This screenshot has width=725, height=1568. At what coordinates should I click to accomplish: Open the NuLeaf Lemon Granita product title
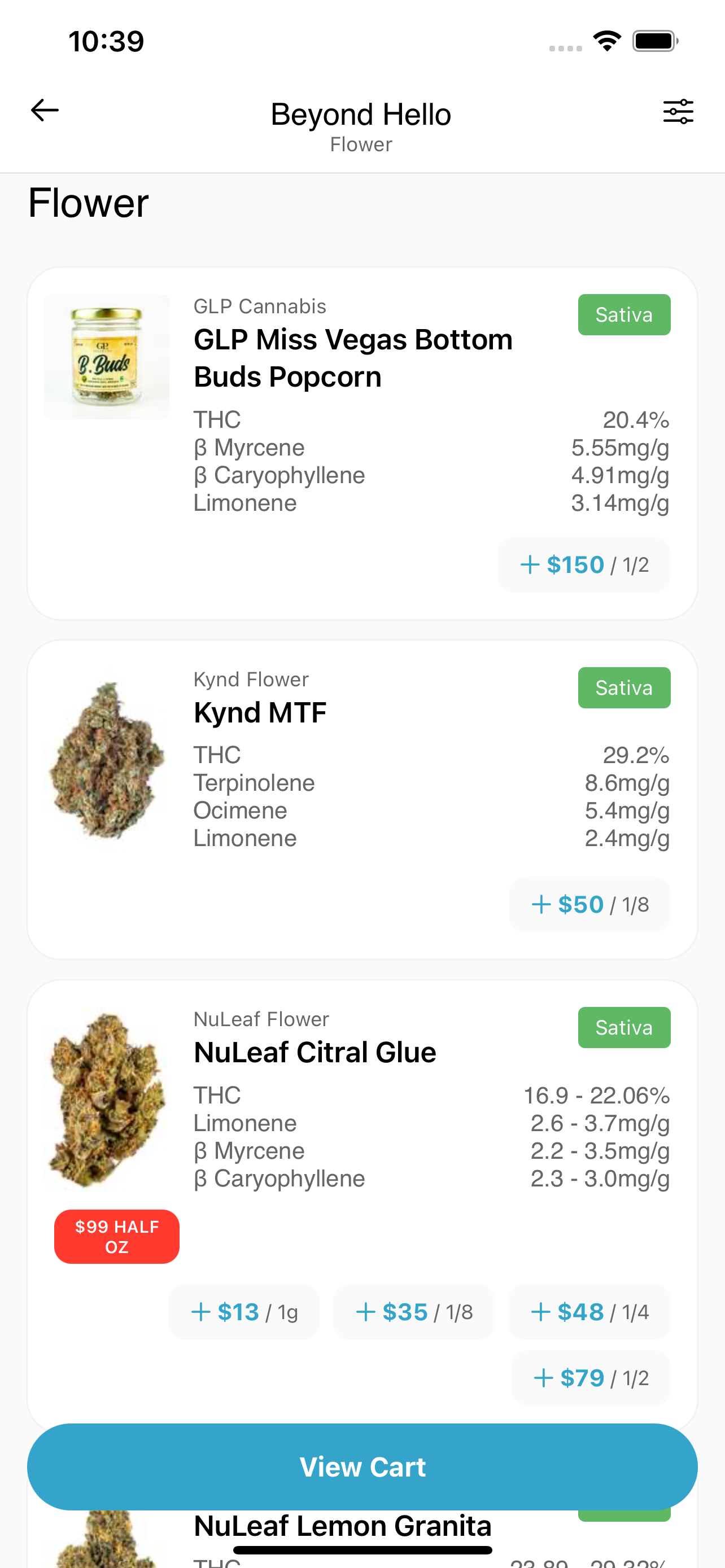click(342, 1526)
